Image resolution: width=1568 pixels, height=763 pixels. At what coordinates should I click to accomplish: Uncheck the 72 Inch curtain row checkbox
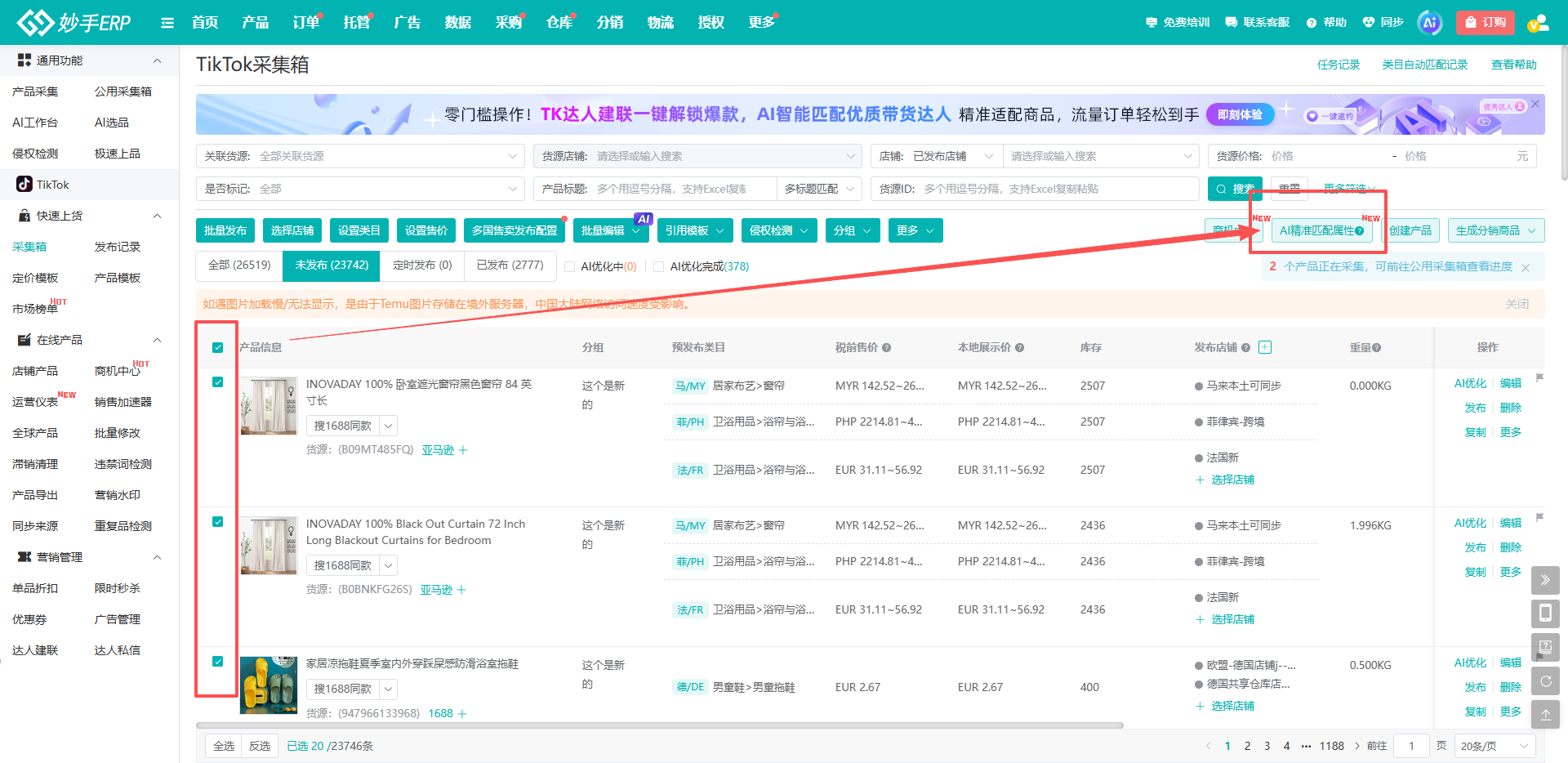tap(218, 521)
